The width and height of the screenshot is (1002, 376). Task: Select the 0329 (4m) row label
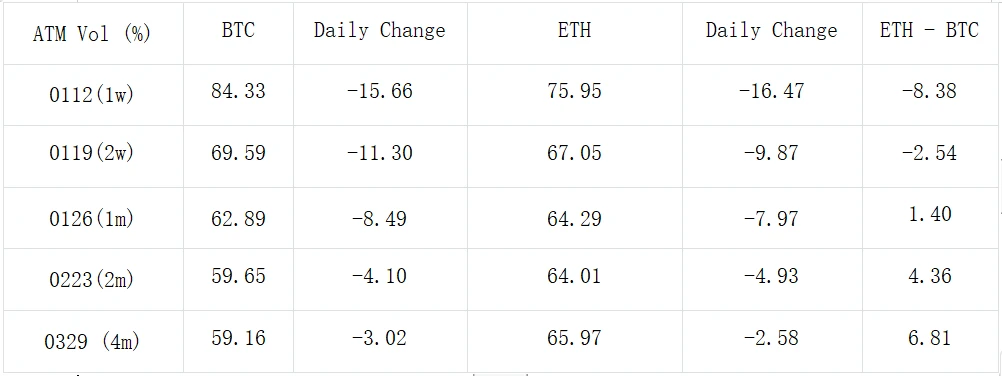(91, 341)
